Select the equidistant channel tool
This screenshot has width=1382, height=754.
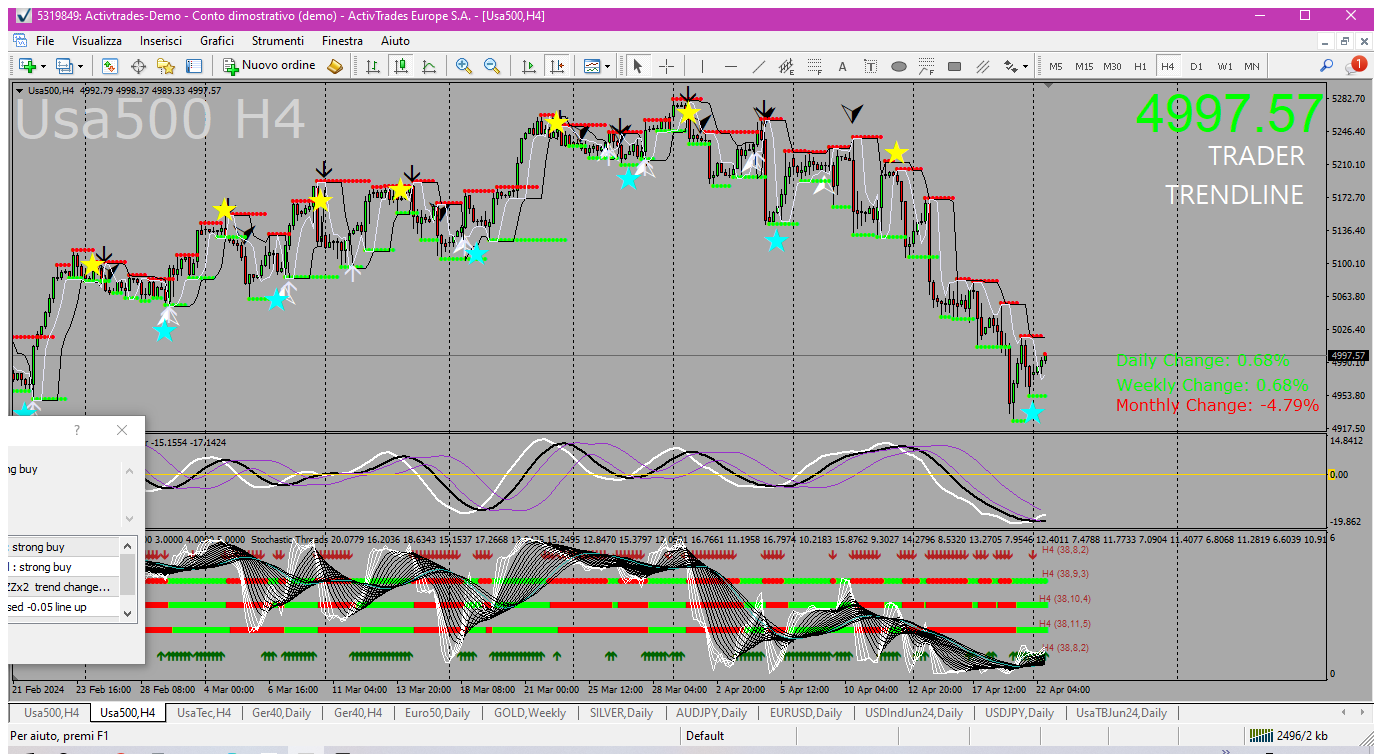pyautogui.click(x=787, y=66)
